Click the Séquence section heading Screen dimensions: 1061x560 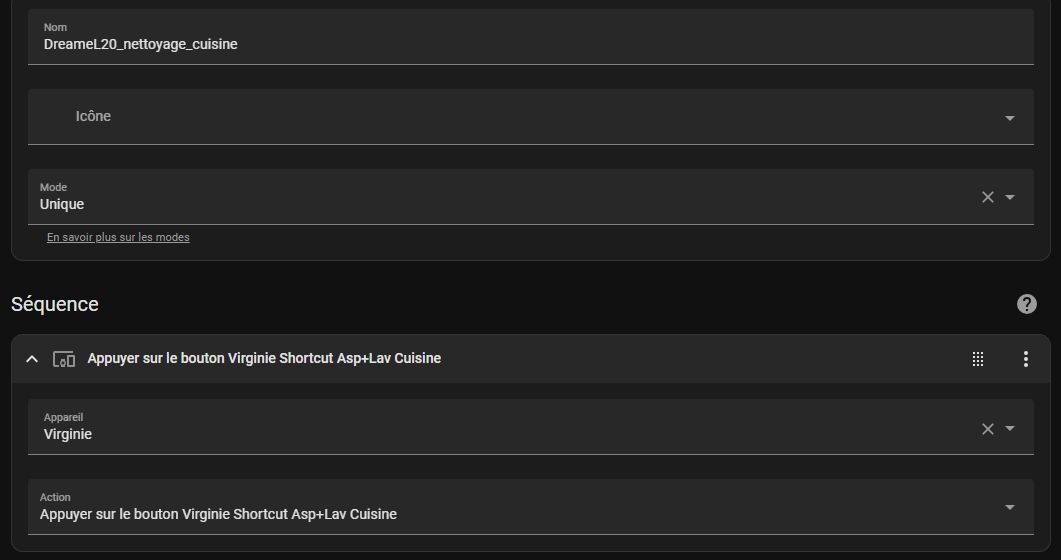(55, 304)
